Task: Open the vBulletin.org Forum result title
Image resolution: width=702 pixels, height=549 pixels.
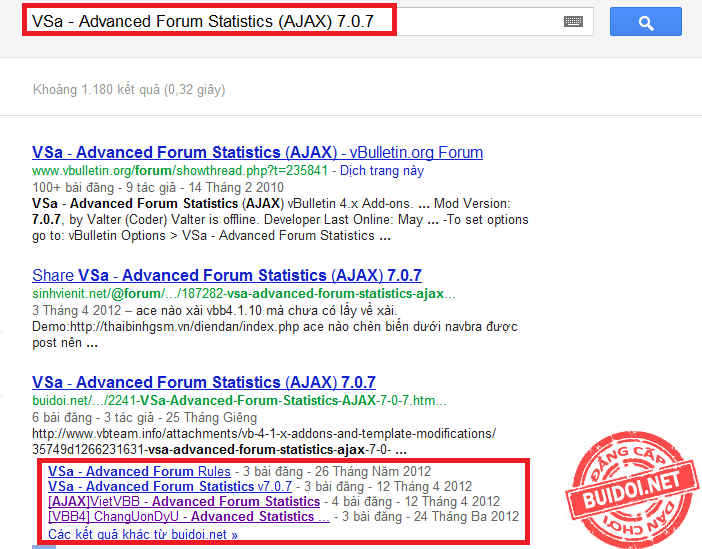Action: pos(257,153)
